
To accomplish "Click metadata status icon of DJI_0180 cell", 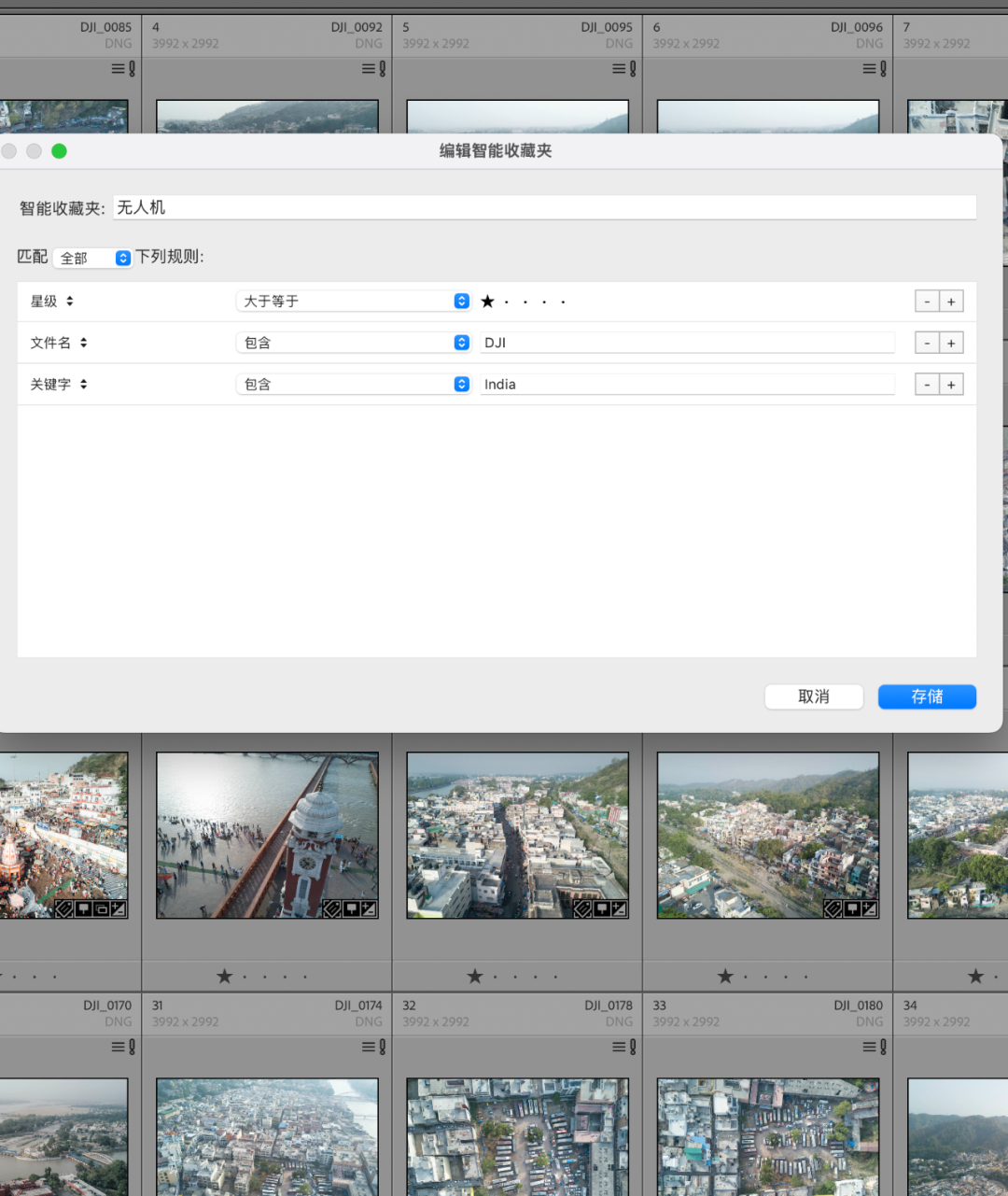I will point(875,1047).
